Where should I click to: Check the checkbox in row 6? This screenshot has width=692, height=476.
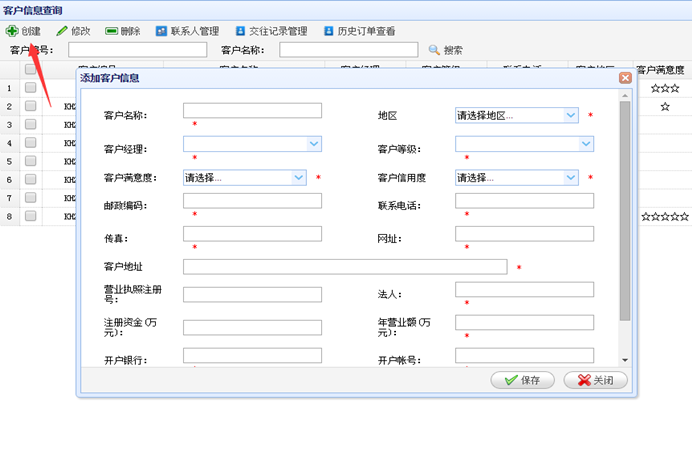[30, 179]
